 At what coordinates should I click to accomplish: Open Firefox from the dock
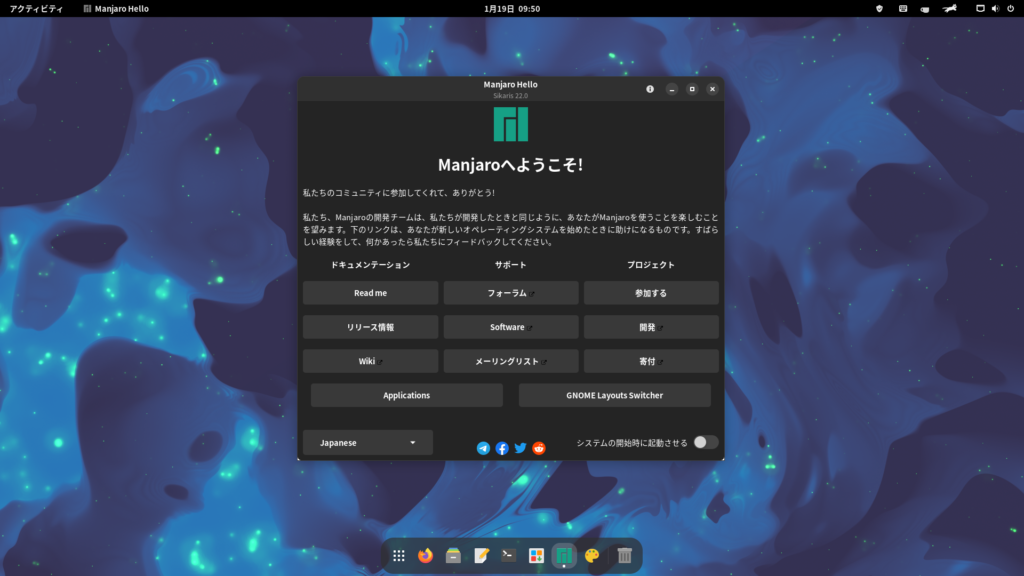(425, 555)
